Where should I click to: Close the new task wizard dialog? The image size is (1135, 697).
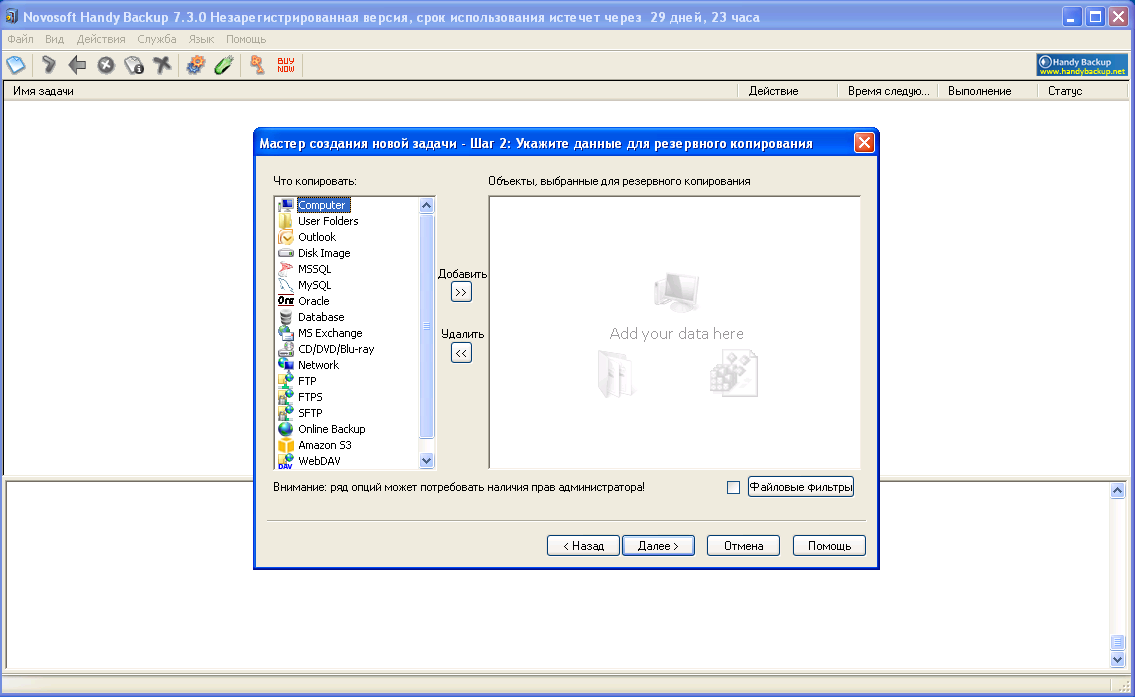coord(864,143)
